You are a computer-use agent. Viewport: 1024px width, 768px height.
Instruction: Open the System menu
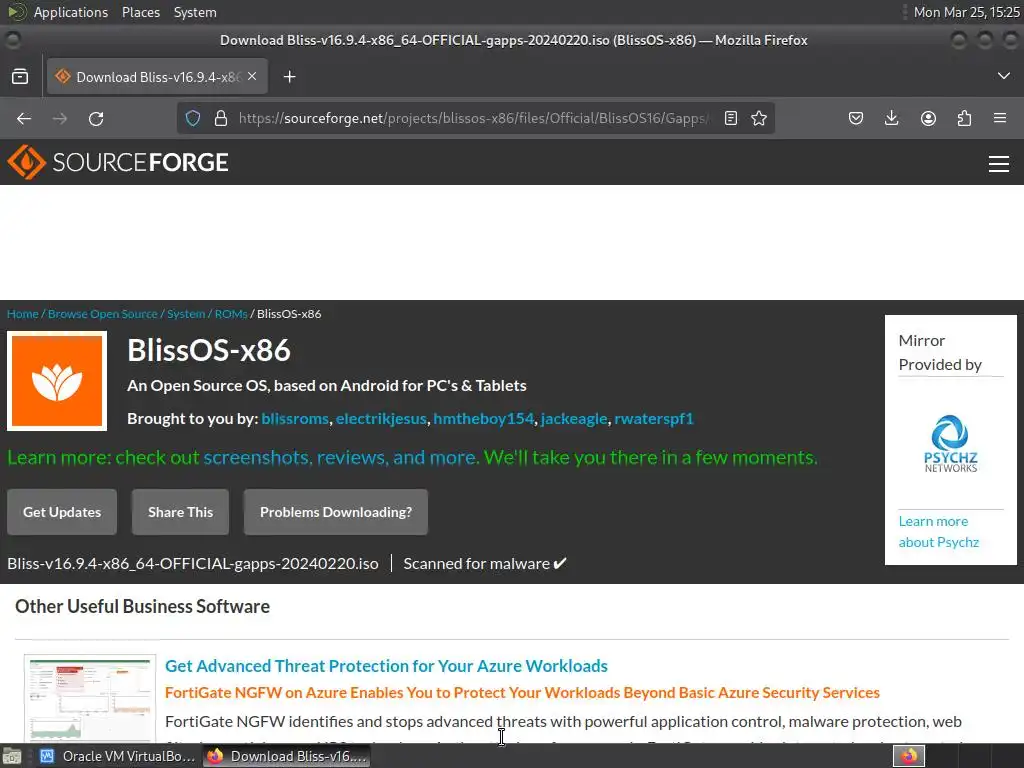tap(195, 12)
